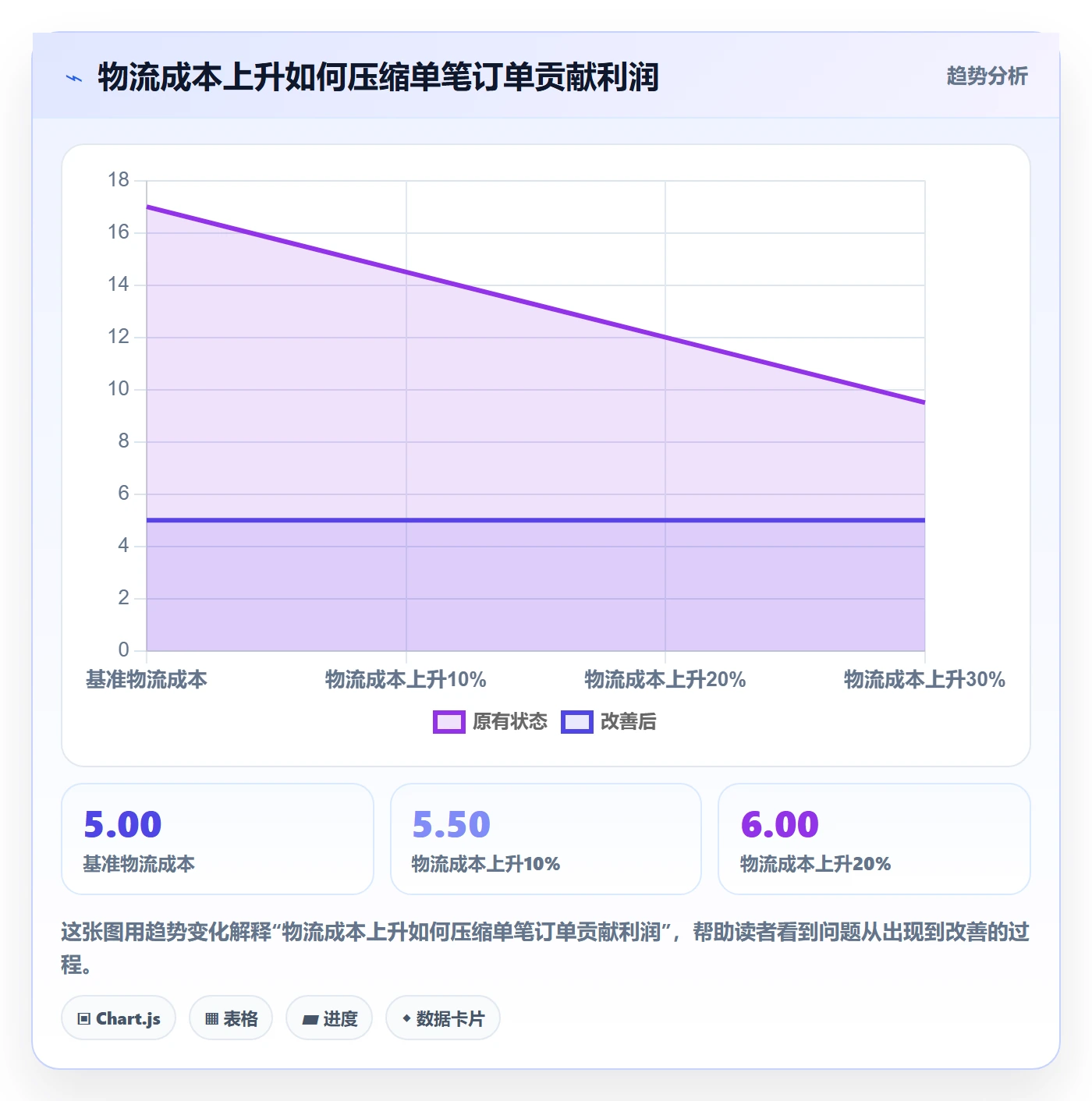Viewport: 1092px width, 1101px height.
Task: Click the y-axis value 10
Action: tap(119, 389)
